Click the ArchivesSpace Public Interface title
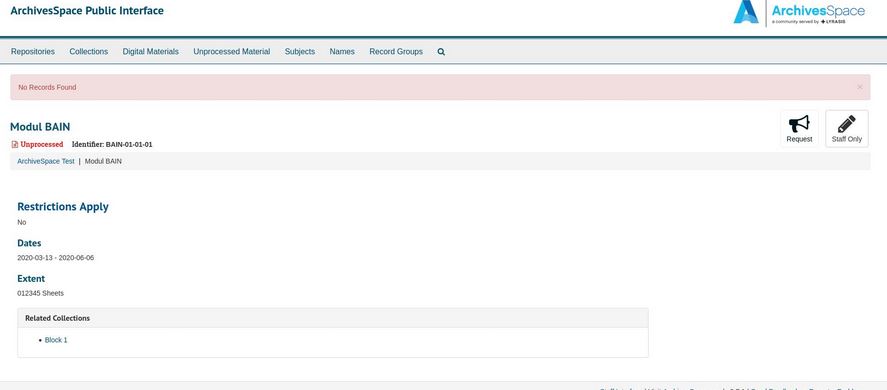This screenshot has height=390, width=887. [87, 10]
